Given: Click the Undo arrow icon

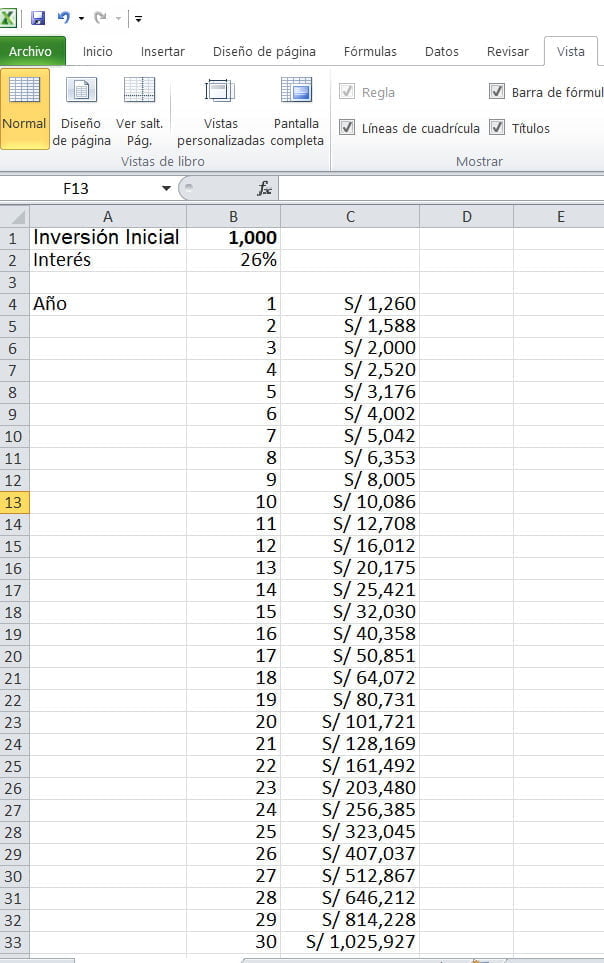Looking at the screenshot, I should click(64, 18).
